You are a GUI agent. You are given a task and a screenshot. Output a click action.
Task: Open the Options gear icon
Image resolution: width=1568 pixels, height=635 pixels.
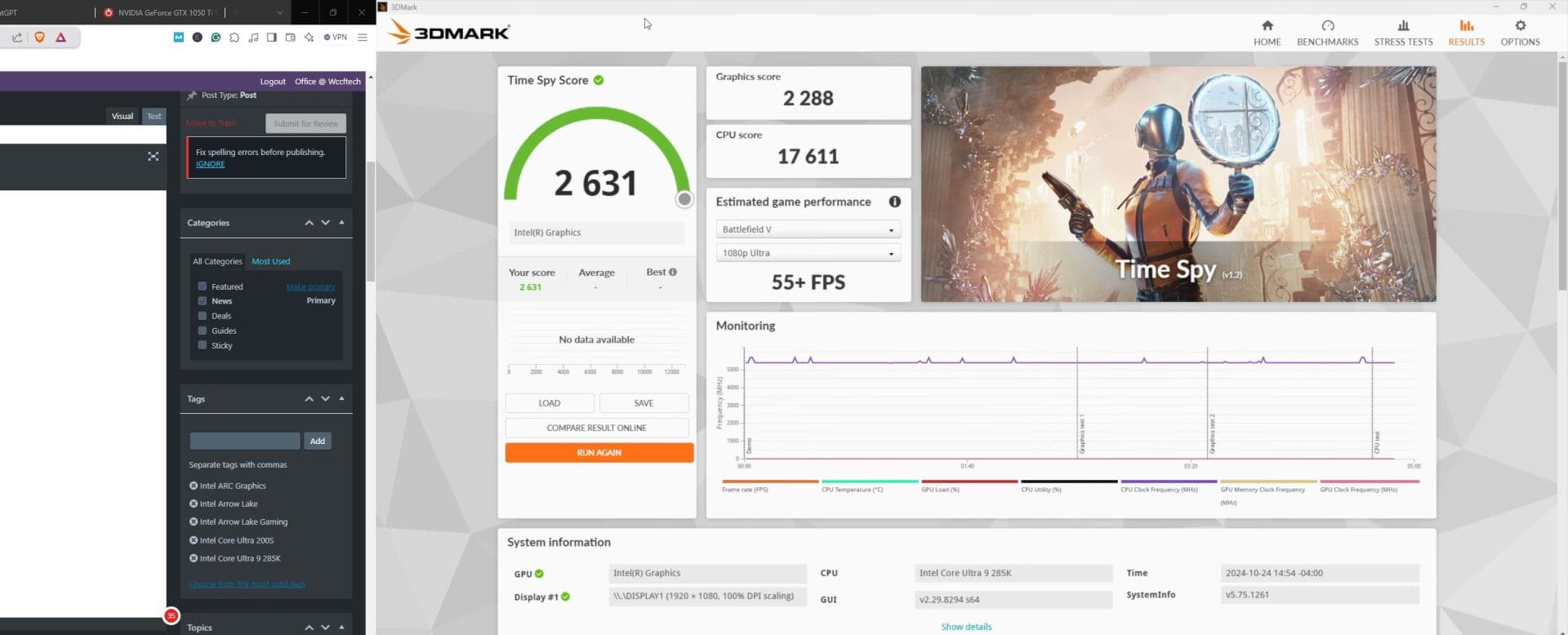[x=1520, y=26]
